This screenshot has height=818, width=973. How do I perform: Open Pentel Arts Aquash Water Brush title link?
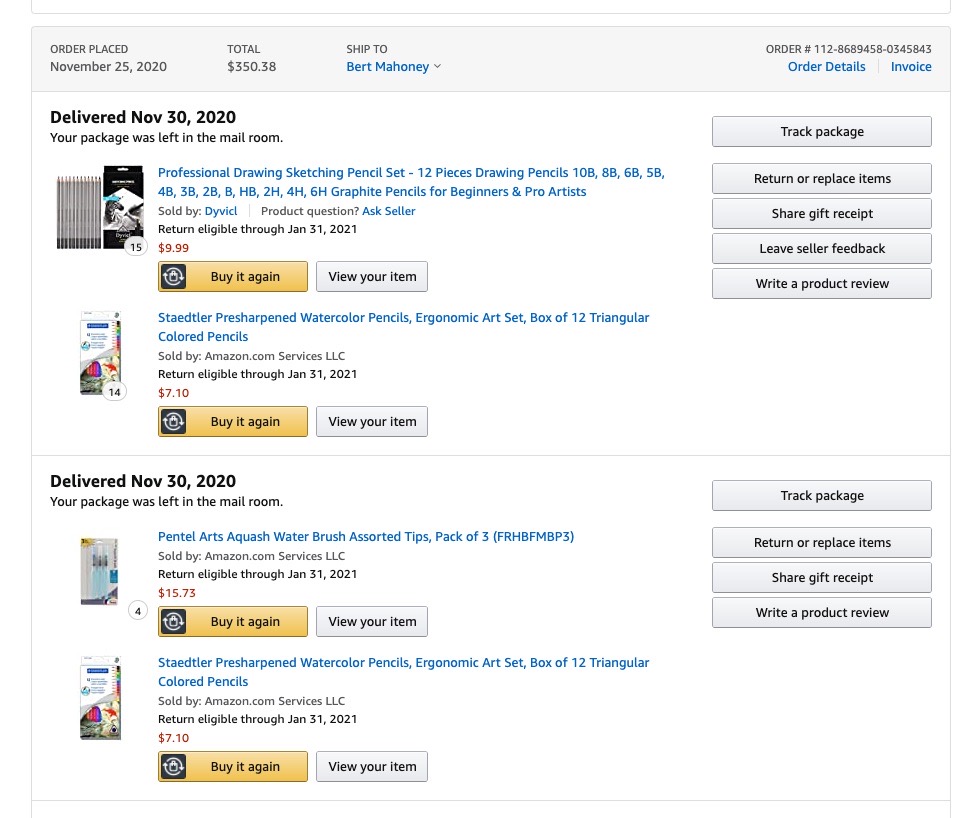[365, 537]
